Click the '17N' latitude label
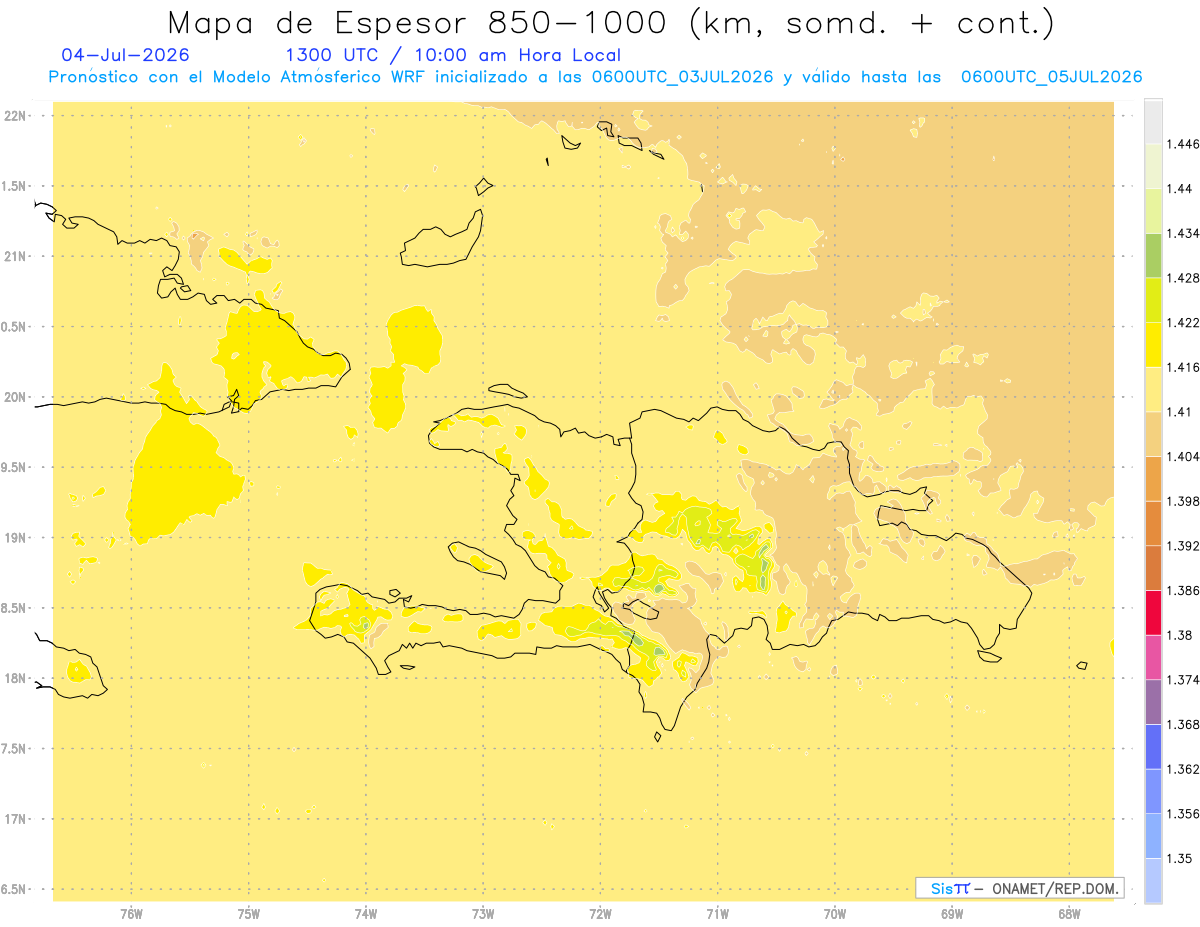The width and height of the screenshot is (1200, 927). [x=15, y=819]
